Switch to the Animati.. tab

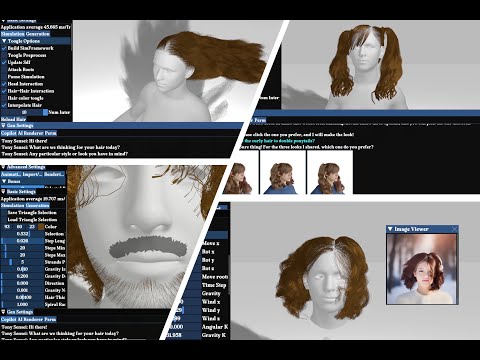(11, 174)
